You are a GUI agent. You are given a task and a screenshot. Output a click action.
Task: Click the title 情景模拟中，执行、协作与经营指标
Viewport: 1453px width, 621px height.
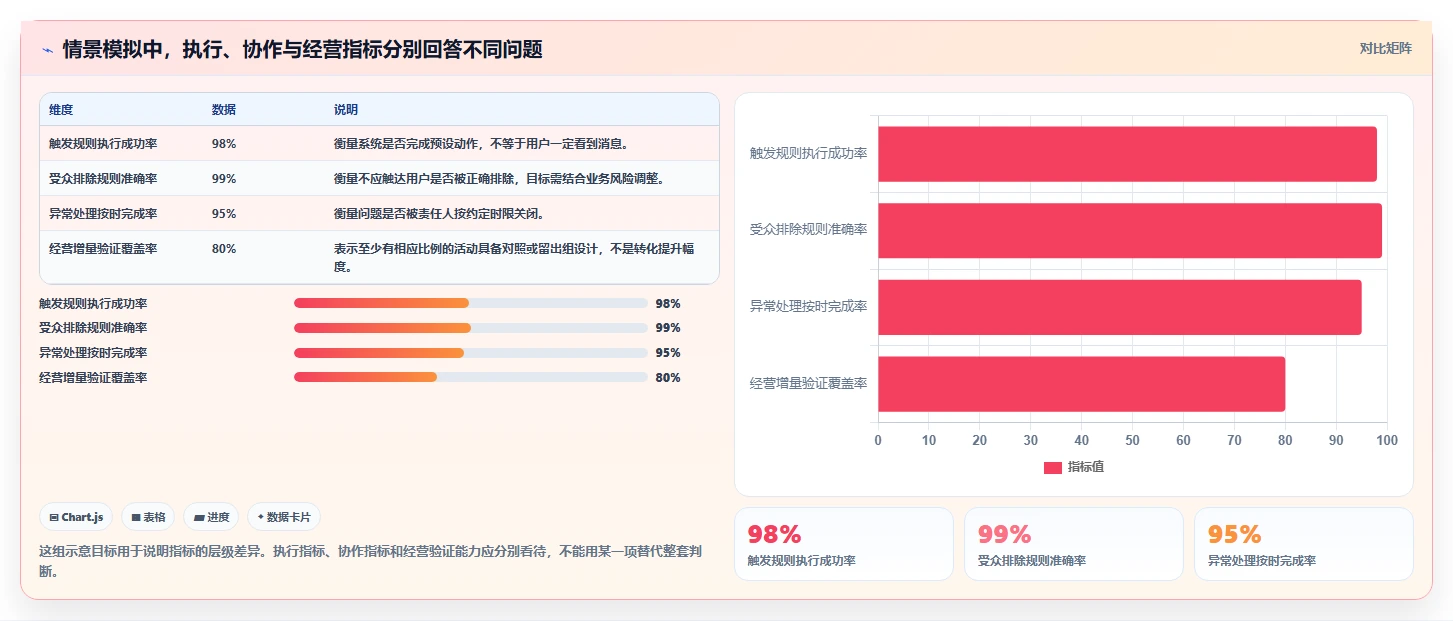pos(302,50)
